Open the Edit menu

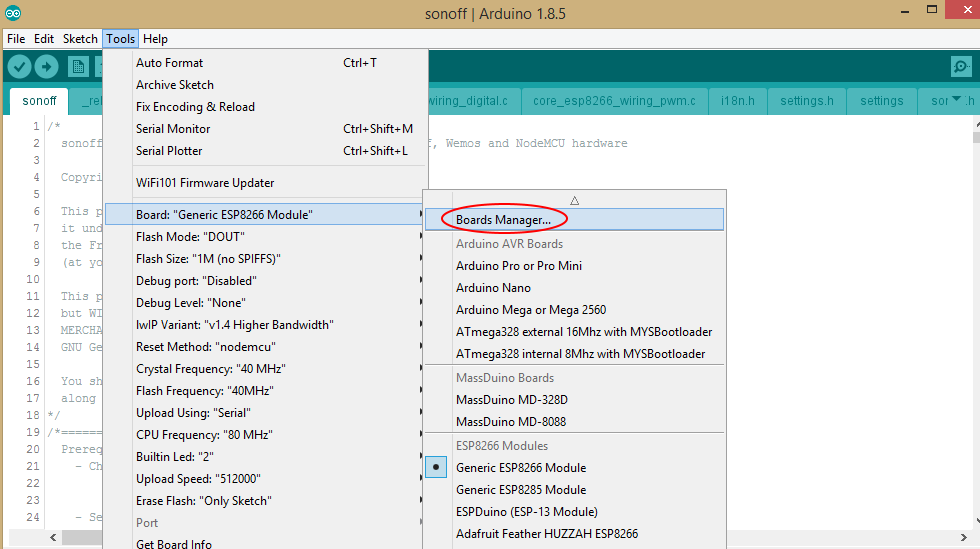44,39
